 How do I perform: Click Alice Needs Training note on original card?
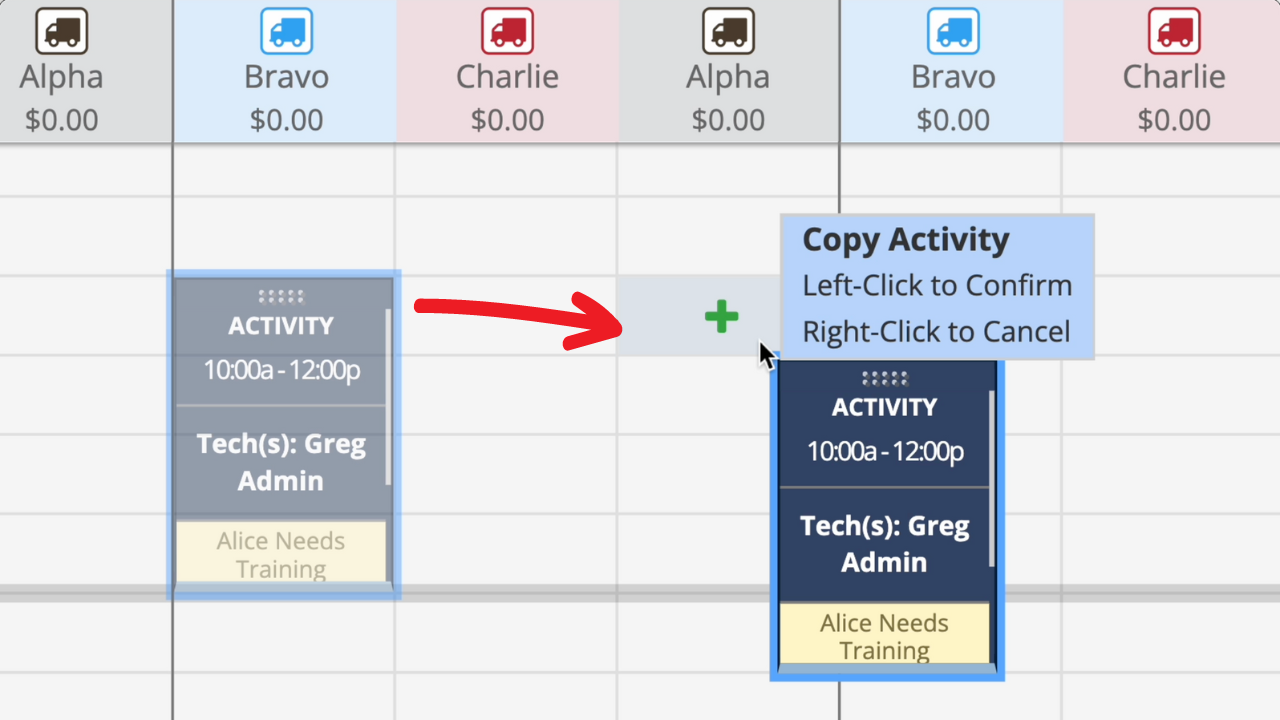point(281,554)
